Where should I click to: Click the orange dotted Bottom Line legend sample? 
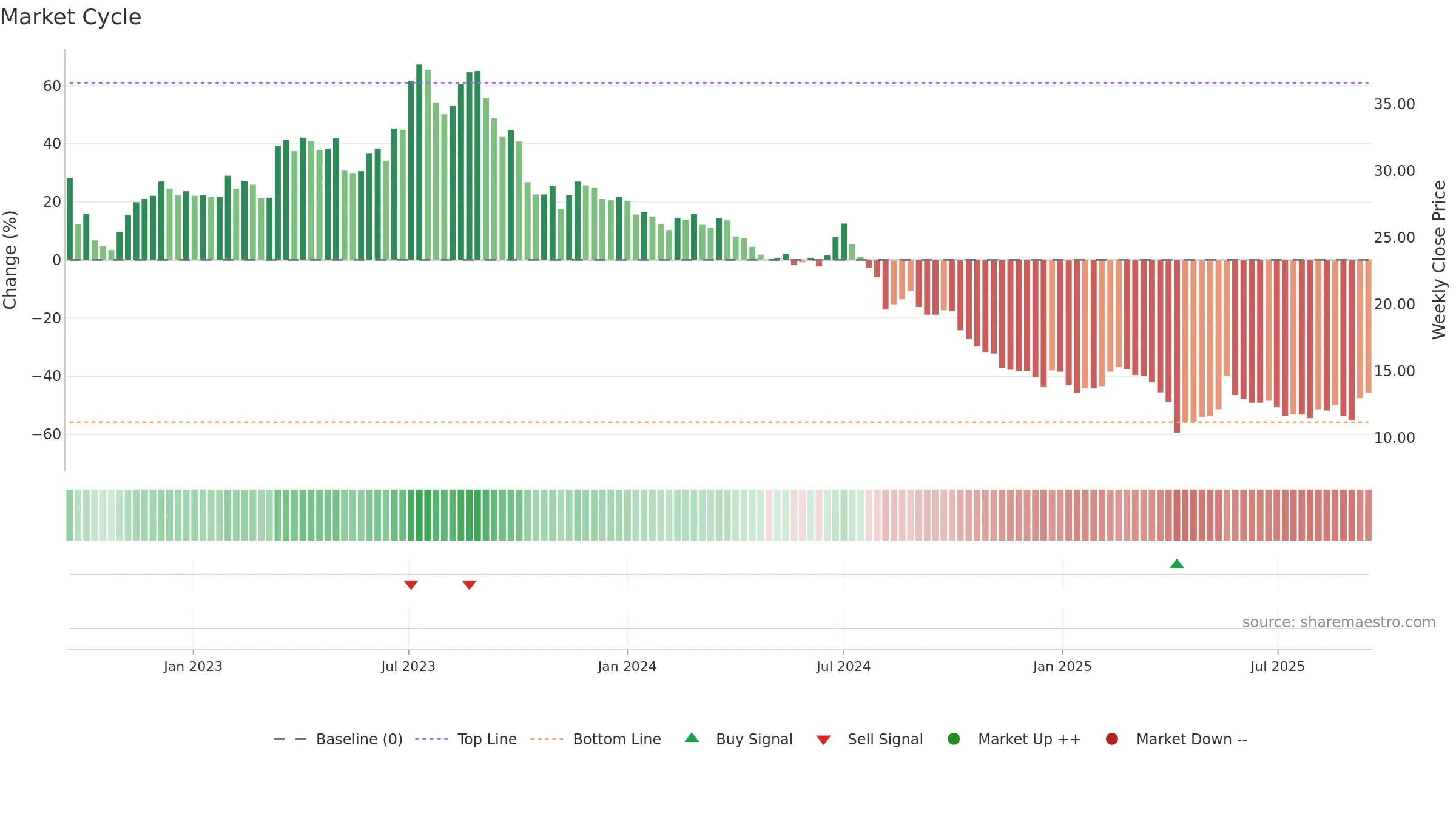click(547, 739)
